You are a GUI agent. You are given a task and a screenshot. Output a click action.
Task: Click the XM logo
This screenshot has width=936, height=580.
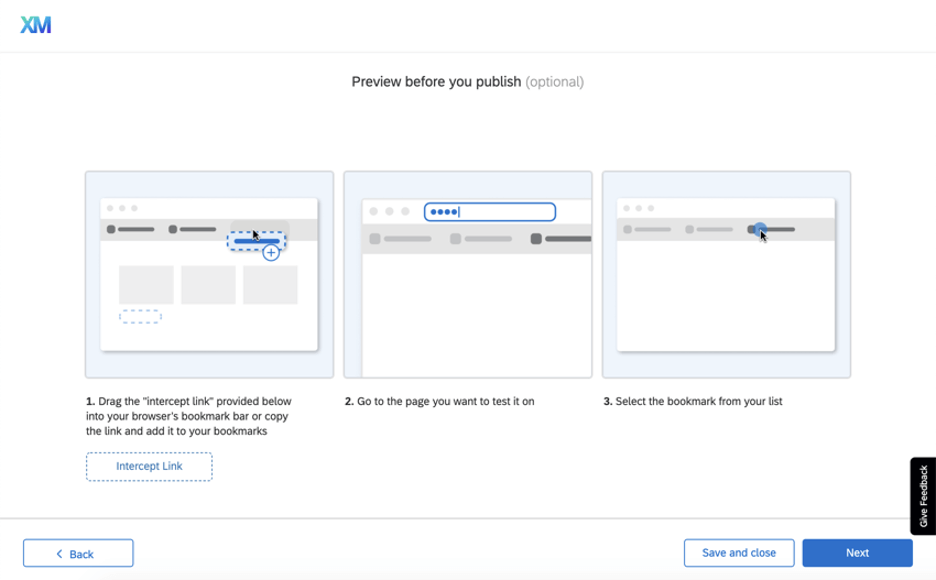point(36,24)
